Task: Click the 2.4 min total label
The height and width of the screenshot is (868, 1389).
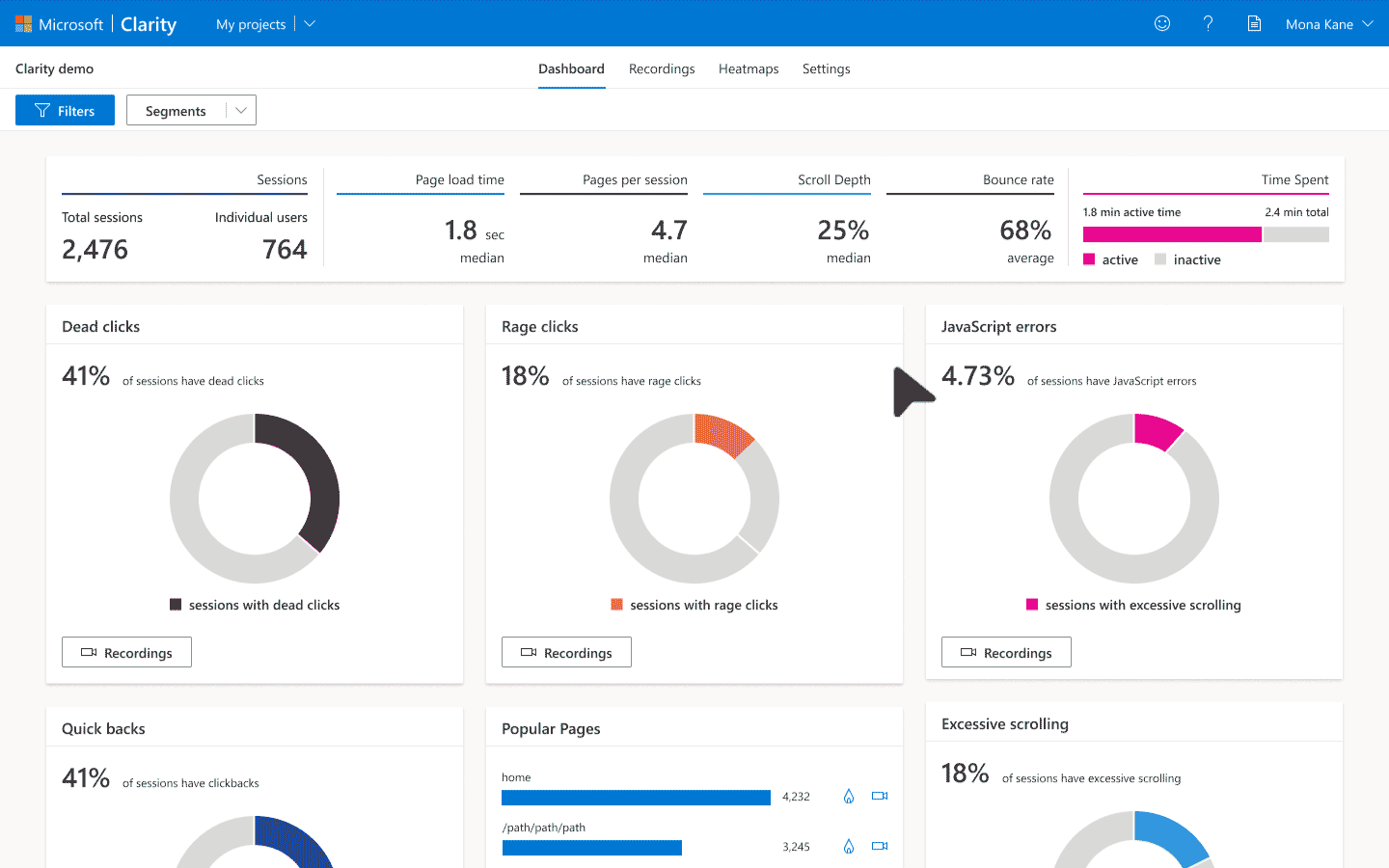Action: pyautogui.click(x=1296, y=212)
